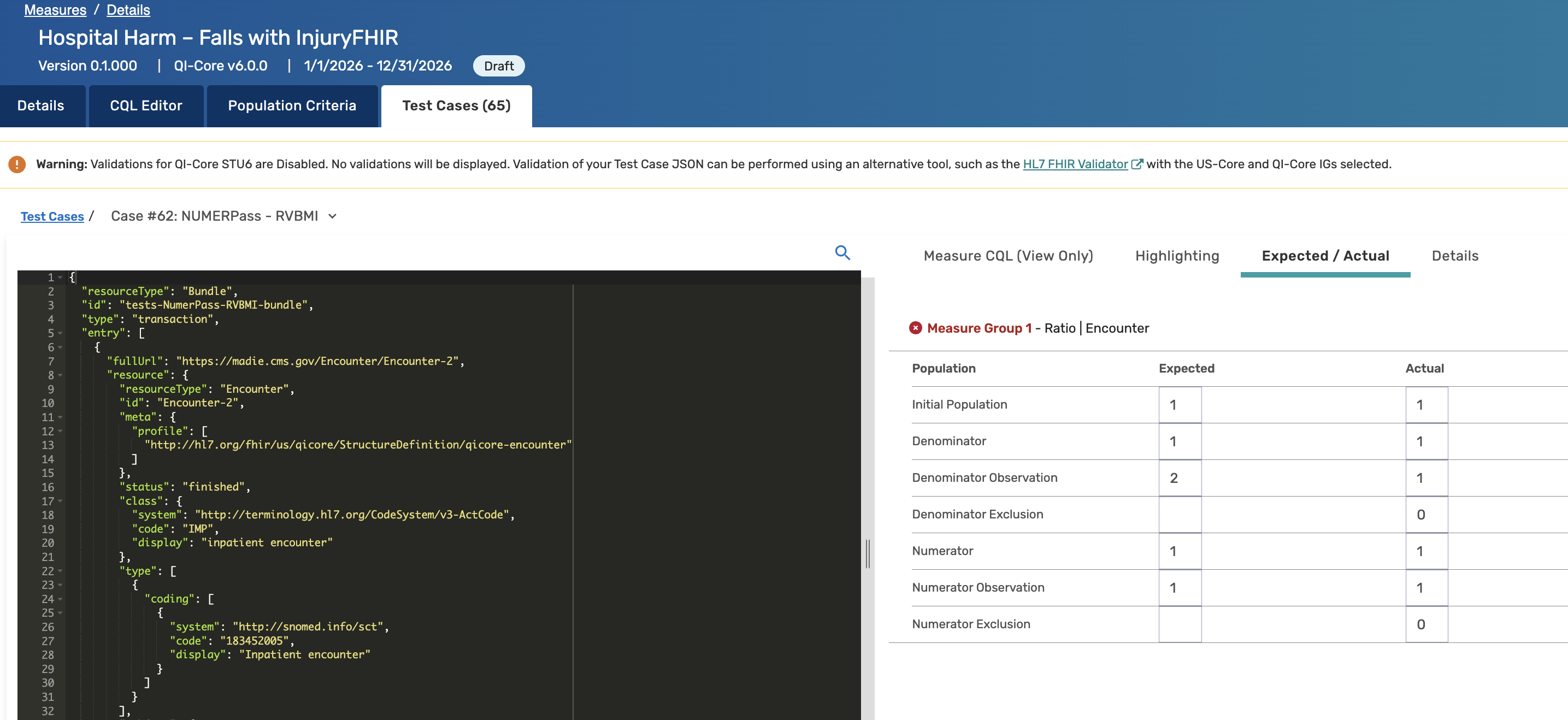Screen dimensions: 1568x720
Task: Click the fullUrl Encounter-2 line in editor
Action: point(286,362)
